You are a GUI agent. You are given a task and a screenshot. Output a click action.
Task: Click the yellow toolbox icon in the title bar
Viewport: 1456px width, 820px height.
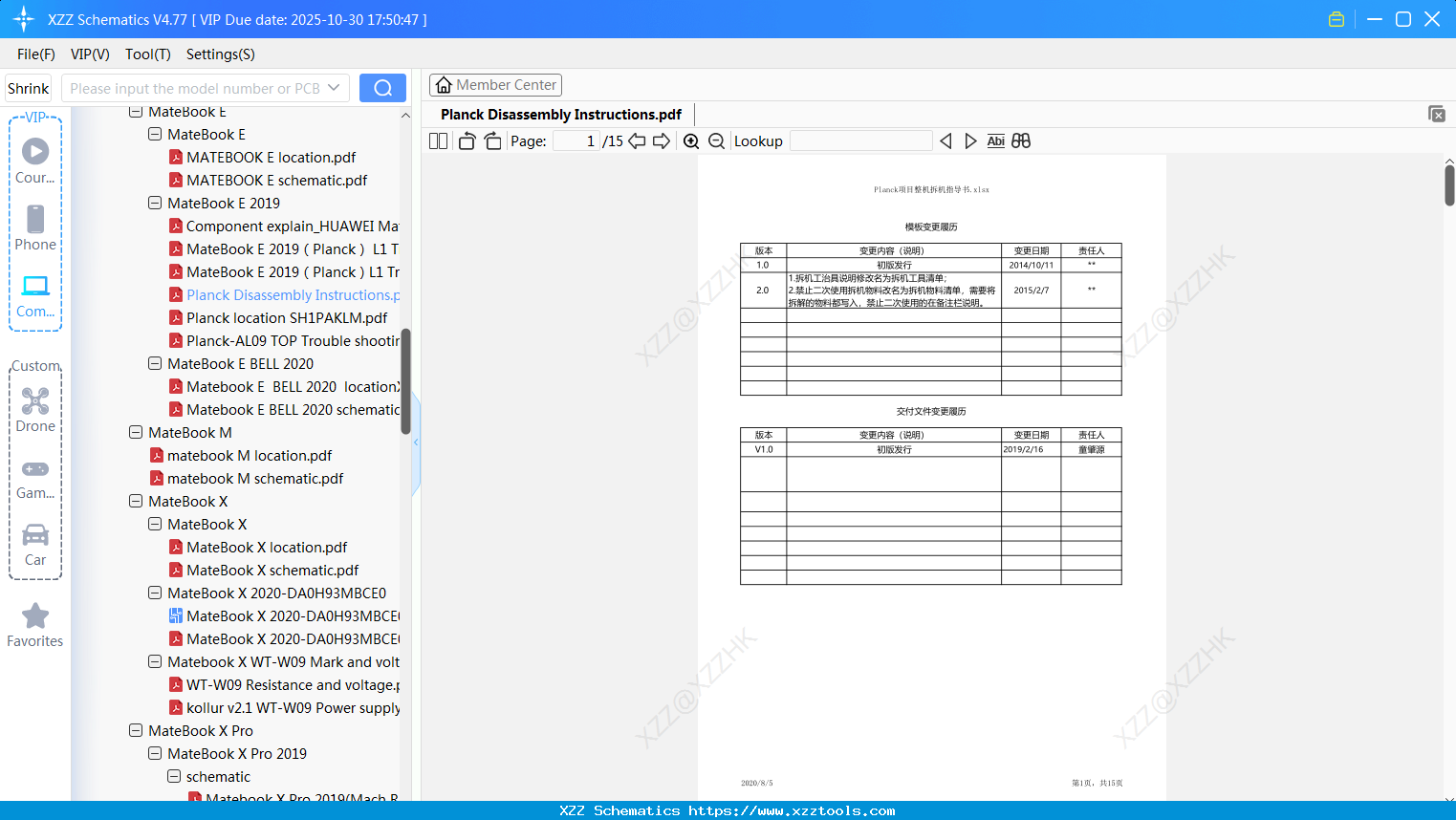[x=1336, y=19]
